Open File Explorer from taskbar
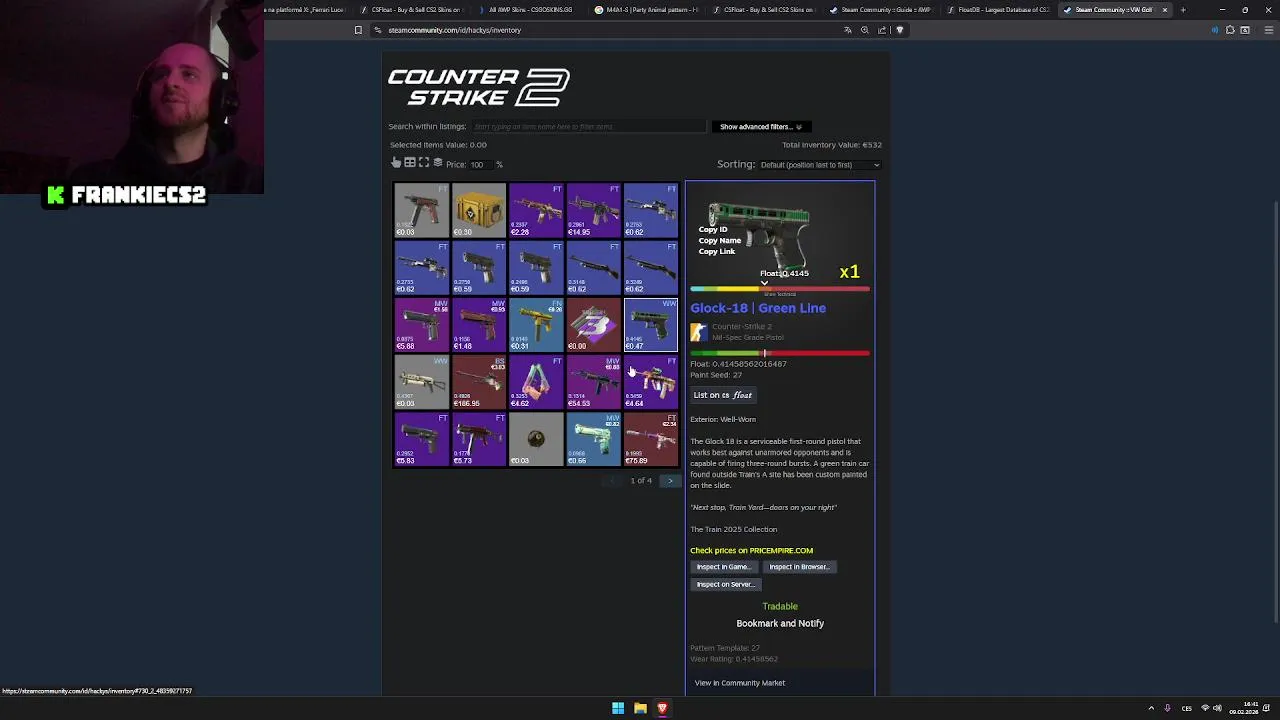This screenshot has height=720, width=1280. tap(640, 708)
